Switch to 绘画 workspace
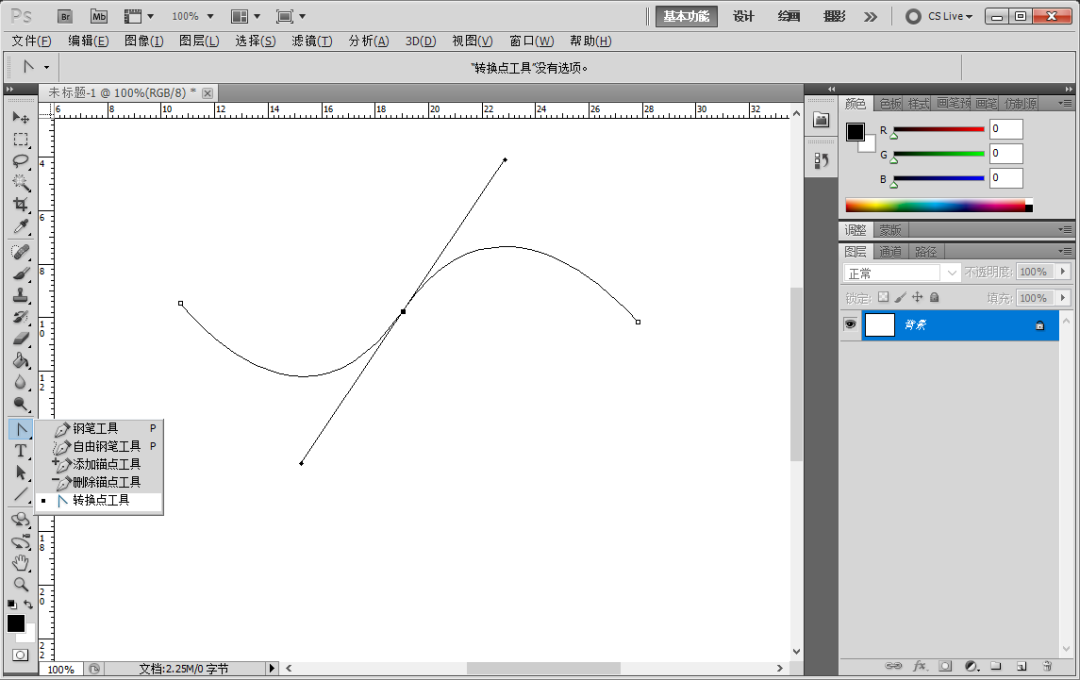Viewport: 1080px width, 680px height. pos(789,17)
